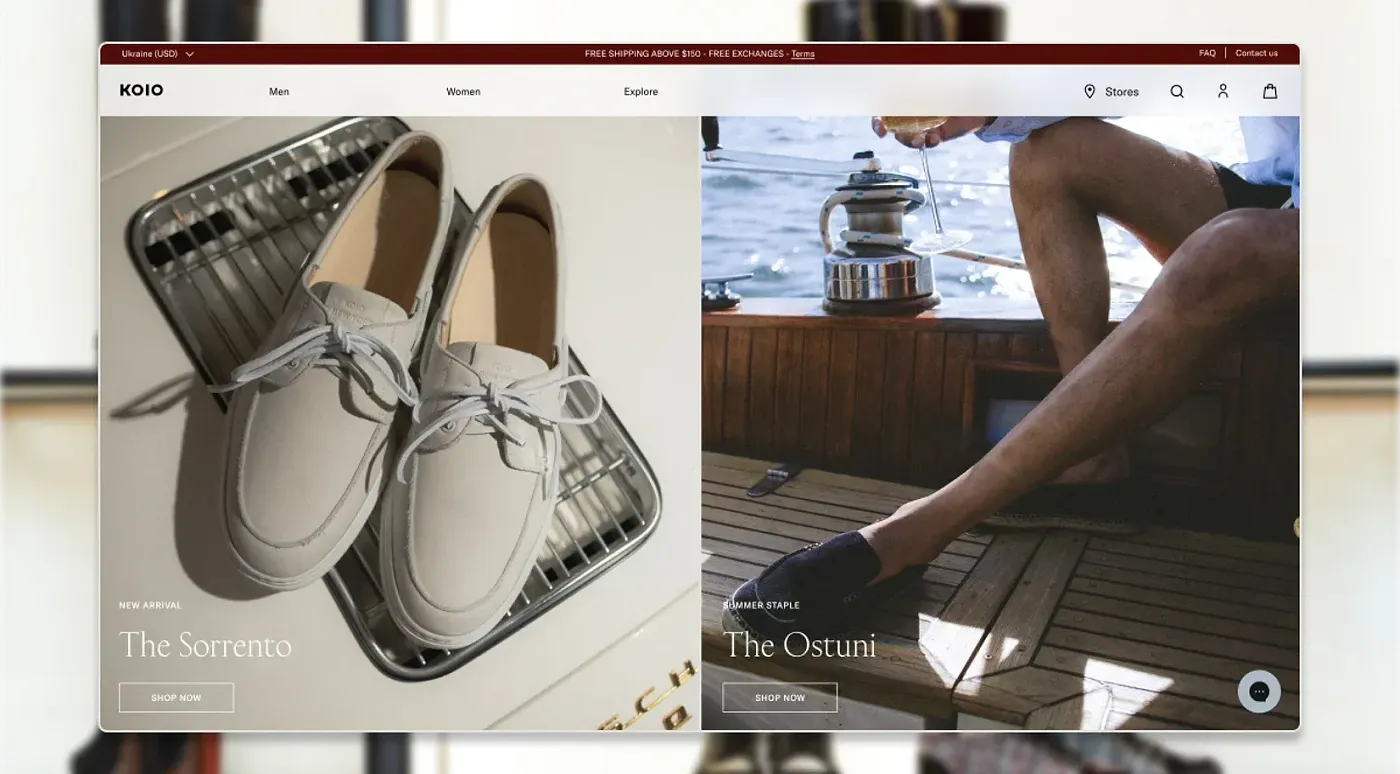Open the shopping bag icon

1270,91
